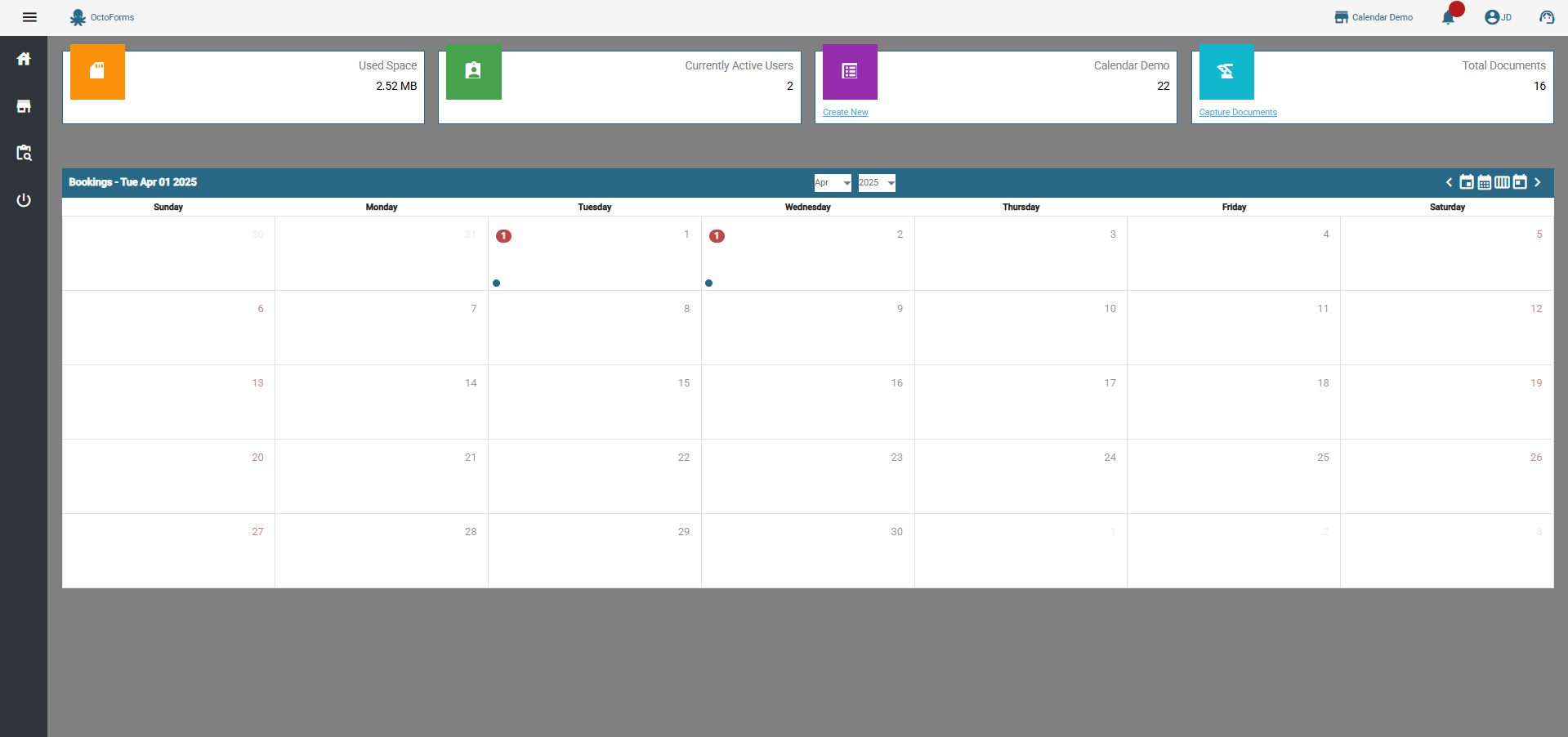Click the Wednesday column header
1568x737 pixels.
(808, 208)
